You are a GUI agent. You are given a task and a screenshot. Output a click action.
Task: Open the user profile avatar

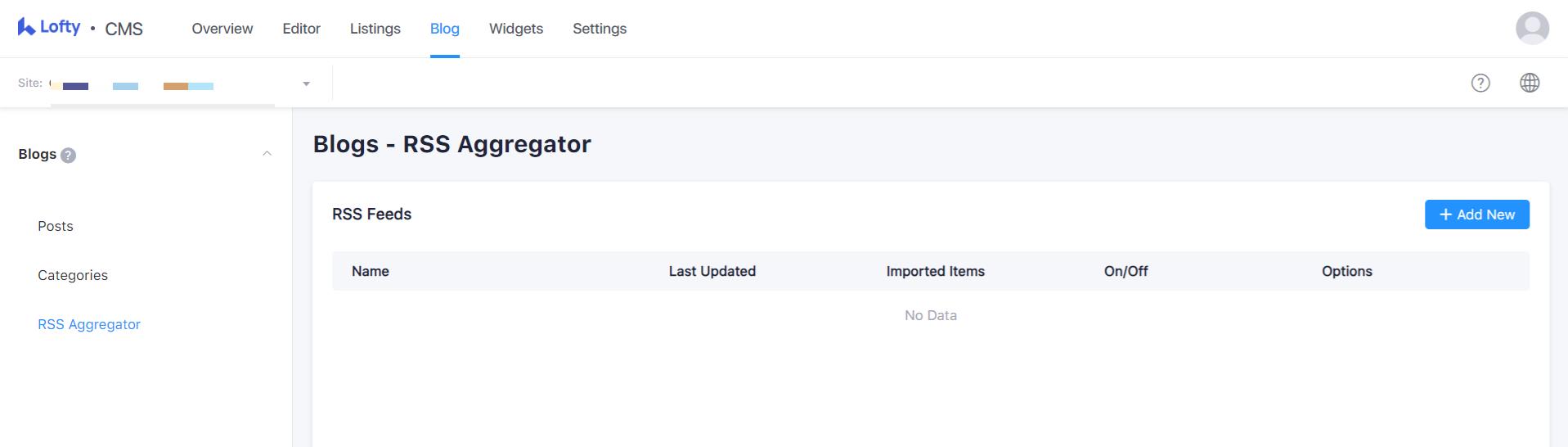pyautogui.click(x=1532, y=29)
